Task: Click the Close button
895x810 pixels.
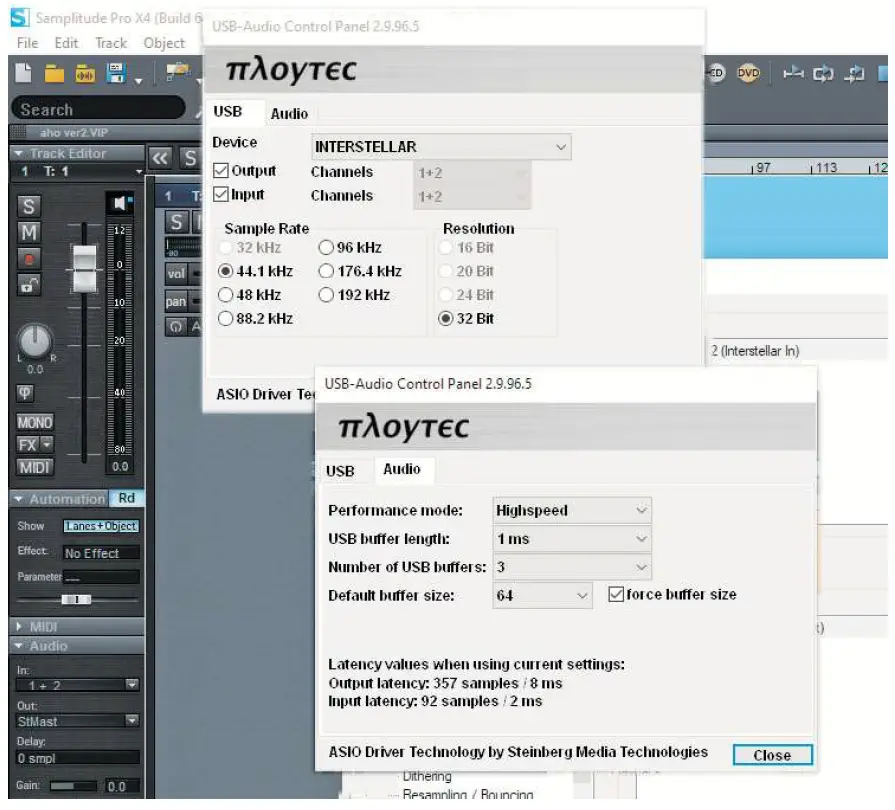Action: 771,755
